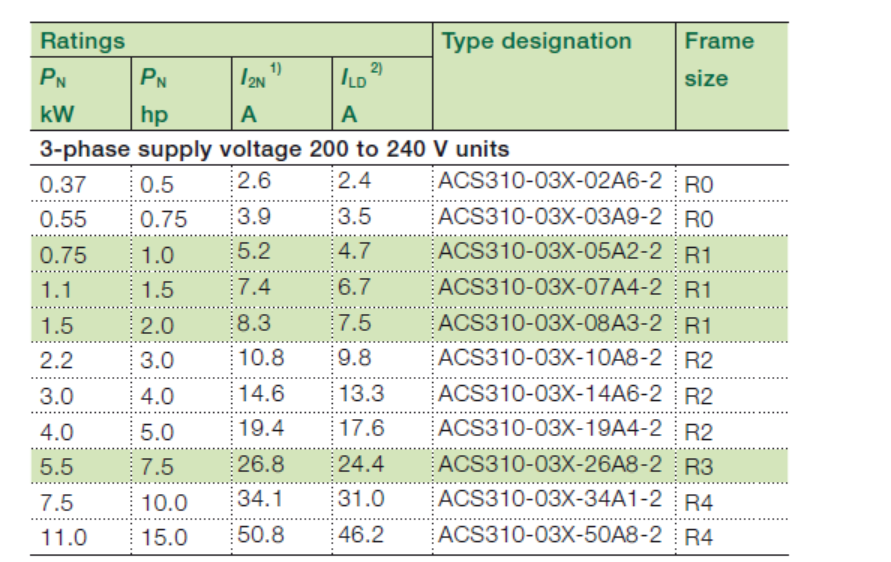Select the 6.7 A ILD value
This screenshot has height=562, width=891.
point(355,287)
